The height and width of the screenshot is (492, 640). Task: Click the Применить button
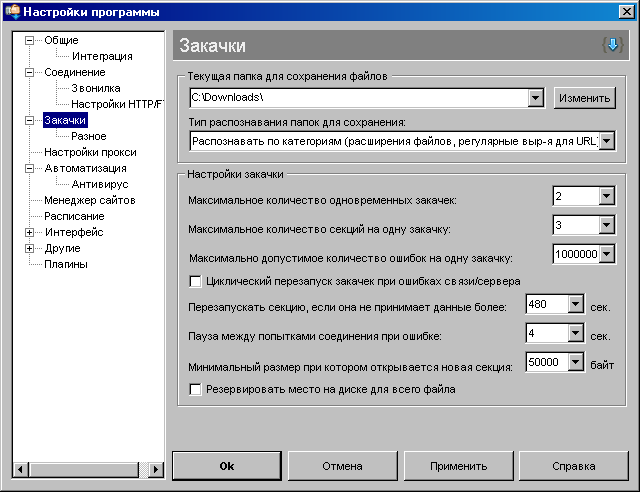coord(458,466)
